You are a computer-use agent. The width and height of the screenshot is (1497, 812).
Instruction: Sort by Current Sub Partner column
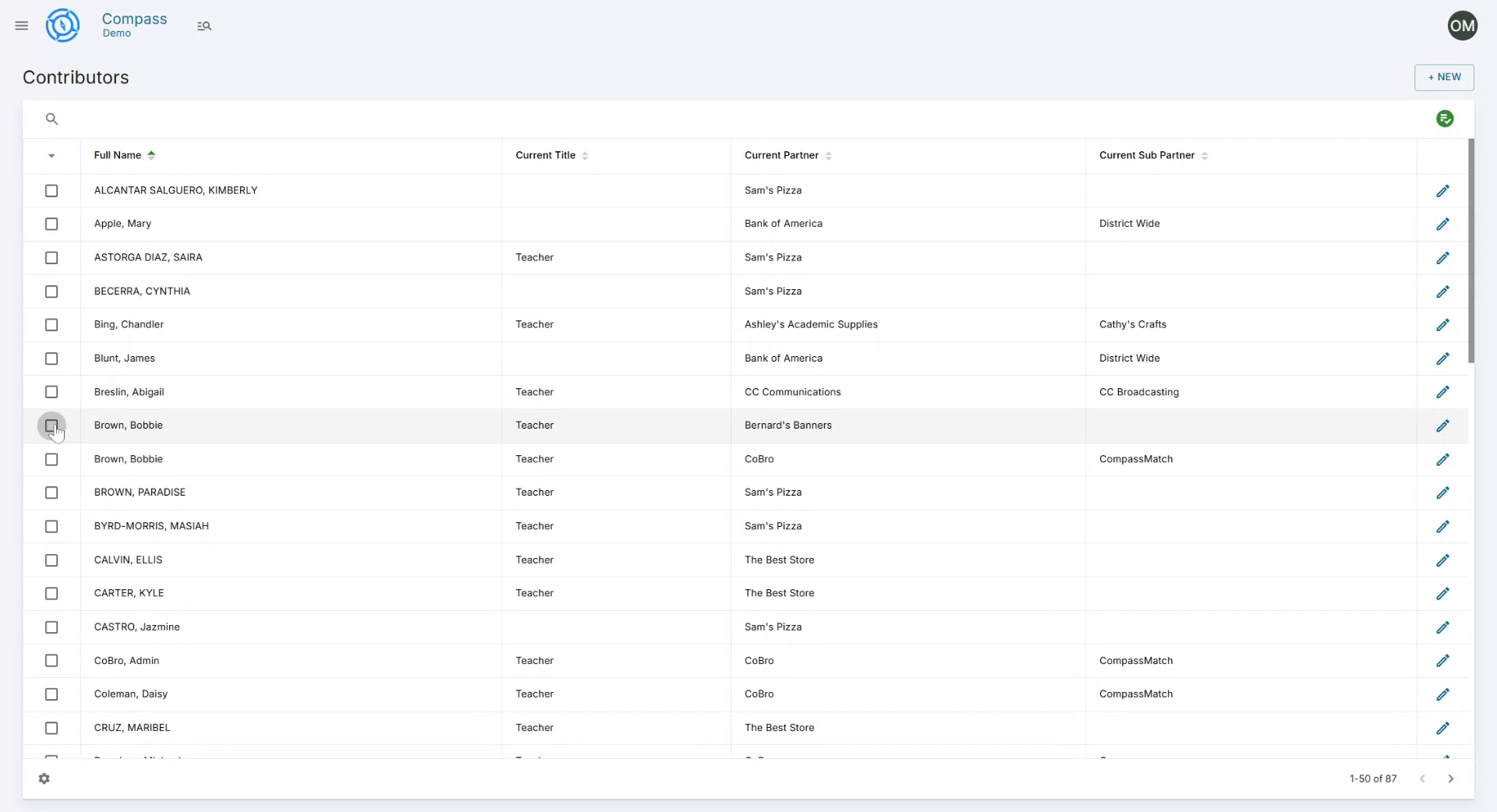pos(1205,155)
